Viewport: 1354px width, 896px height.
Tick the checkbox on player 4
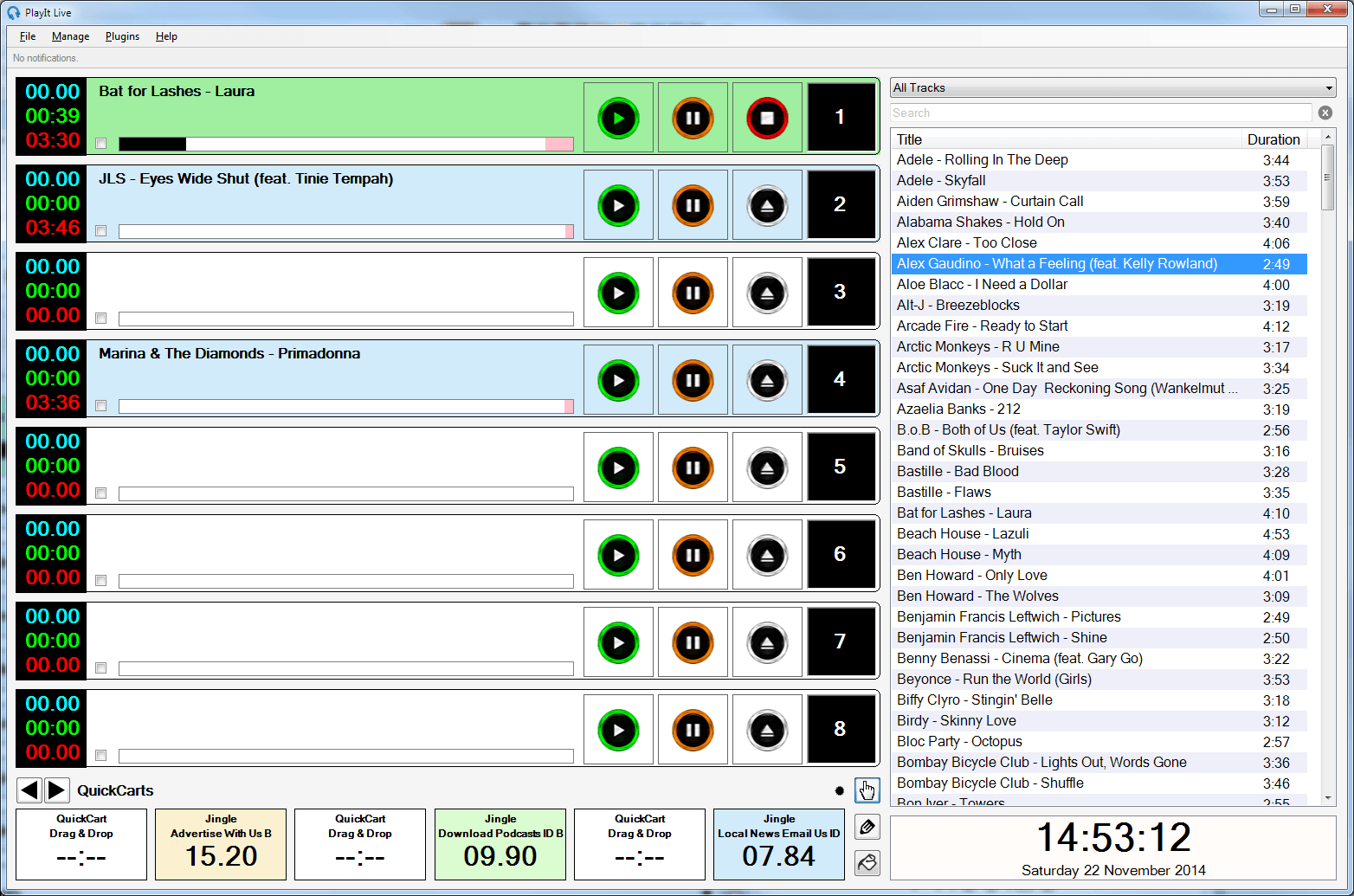101,406
